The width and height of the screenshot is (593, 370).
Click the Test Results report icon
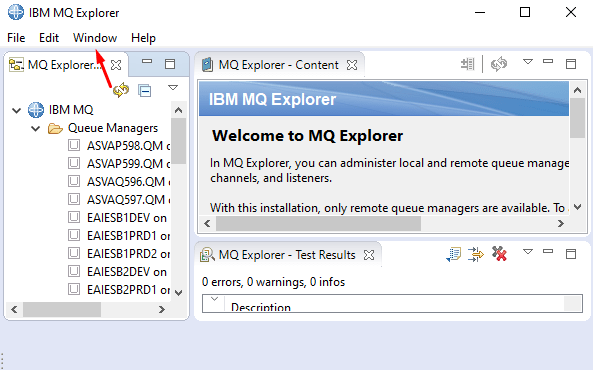(453, 254)
